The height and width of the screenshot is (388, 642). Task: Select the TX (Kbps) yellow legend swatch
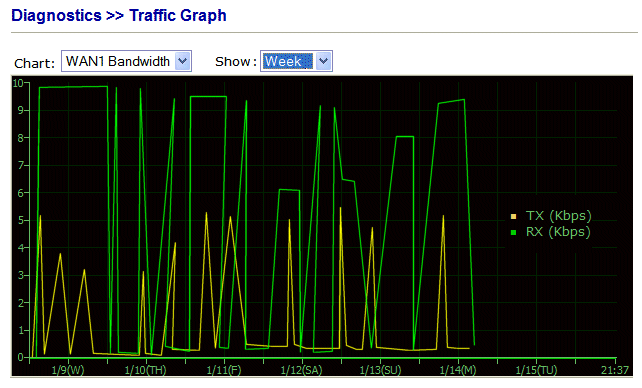click(x=513, y=217)
